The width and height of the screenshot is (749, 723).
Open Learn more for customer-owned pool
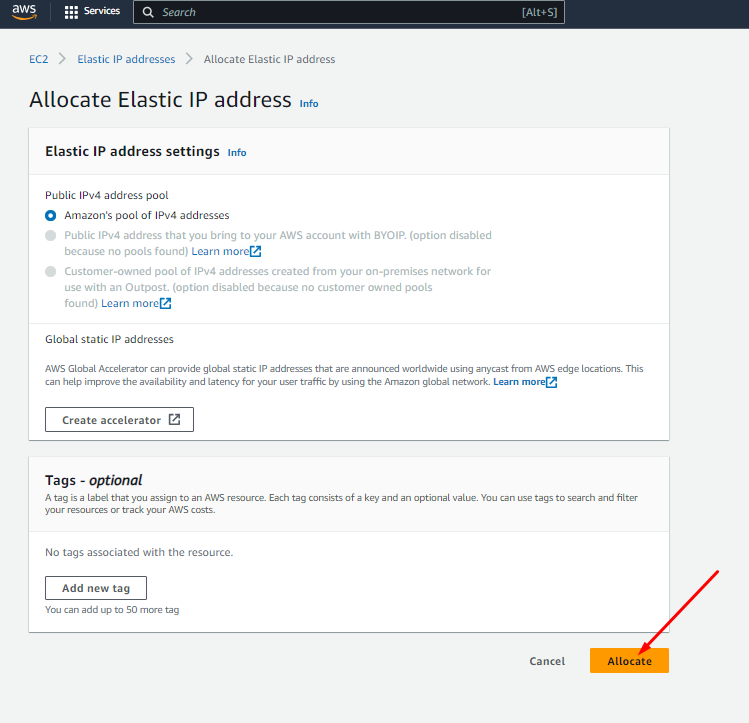click(136, 303)
